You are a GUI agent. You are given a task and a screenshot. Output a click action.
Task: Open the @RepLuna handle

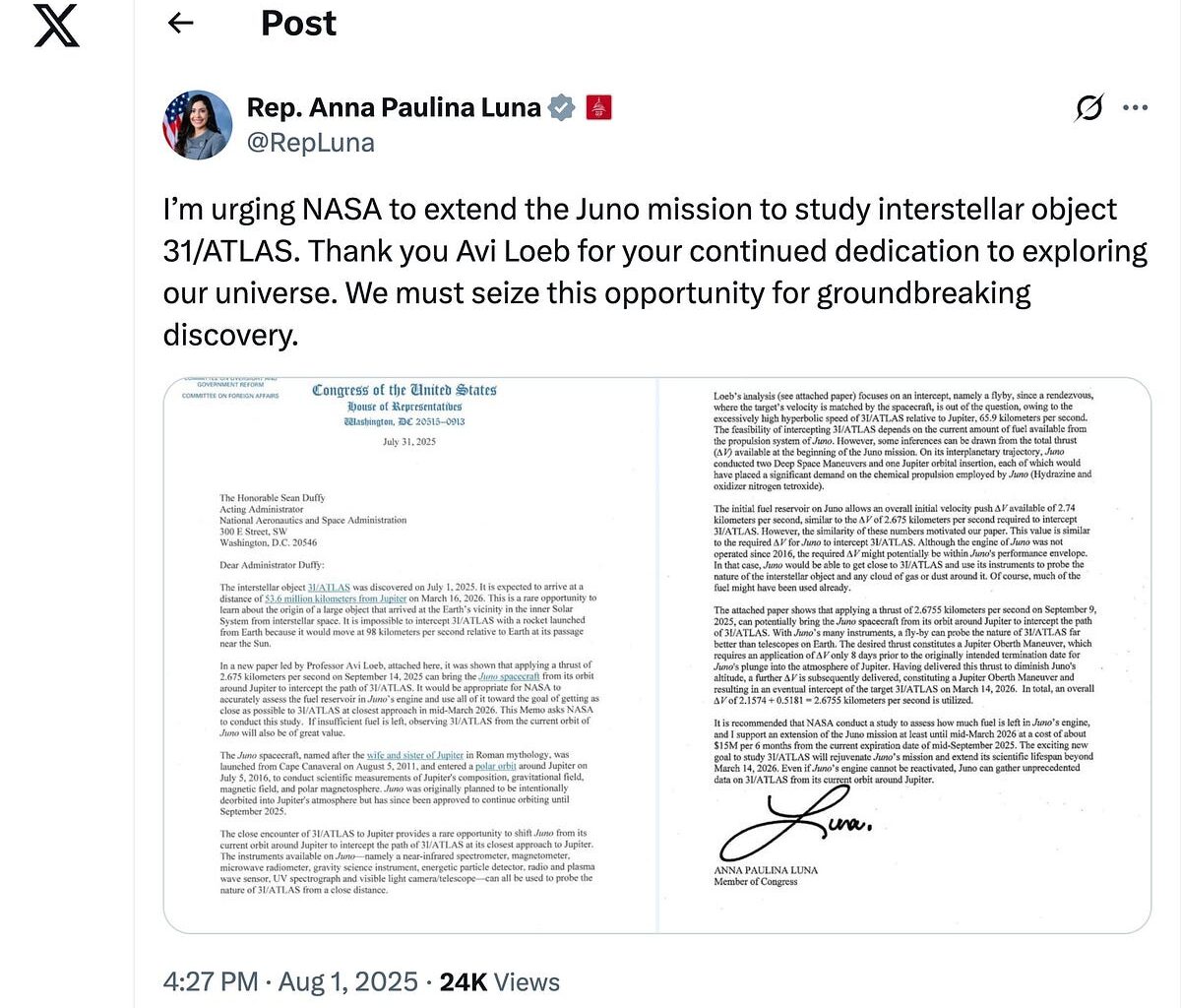pyautogui.click(x=311, y=143)
